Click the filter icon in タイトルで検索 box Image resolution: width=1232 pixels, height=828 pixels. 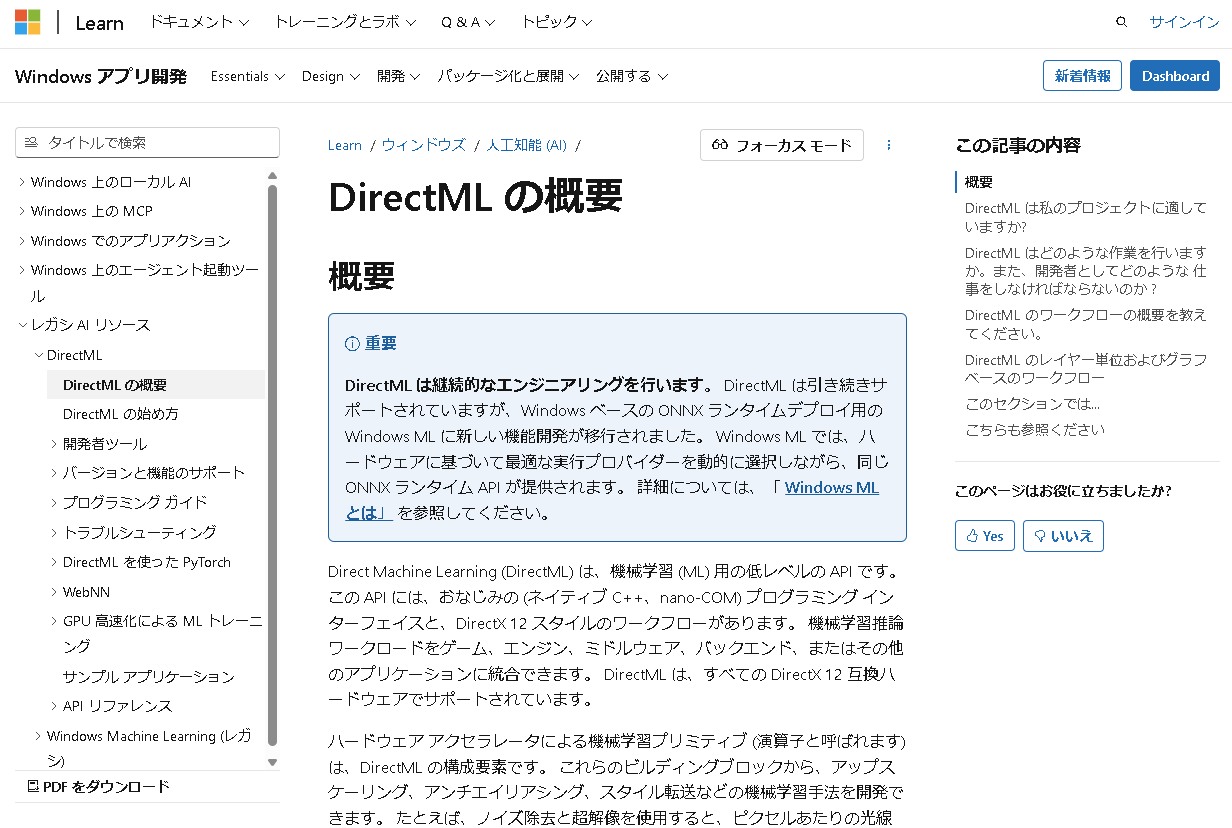31,142
